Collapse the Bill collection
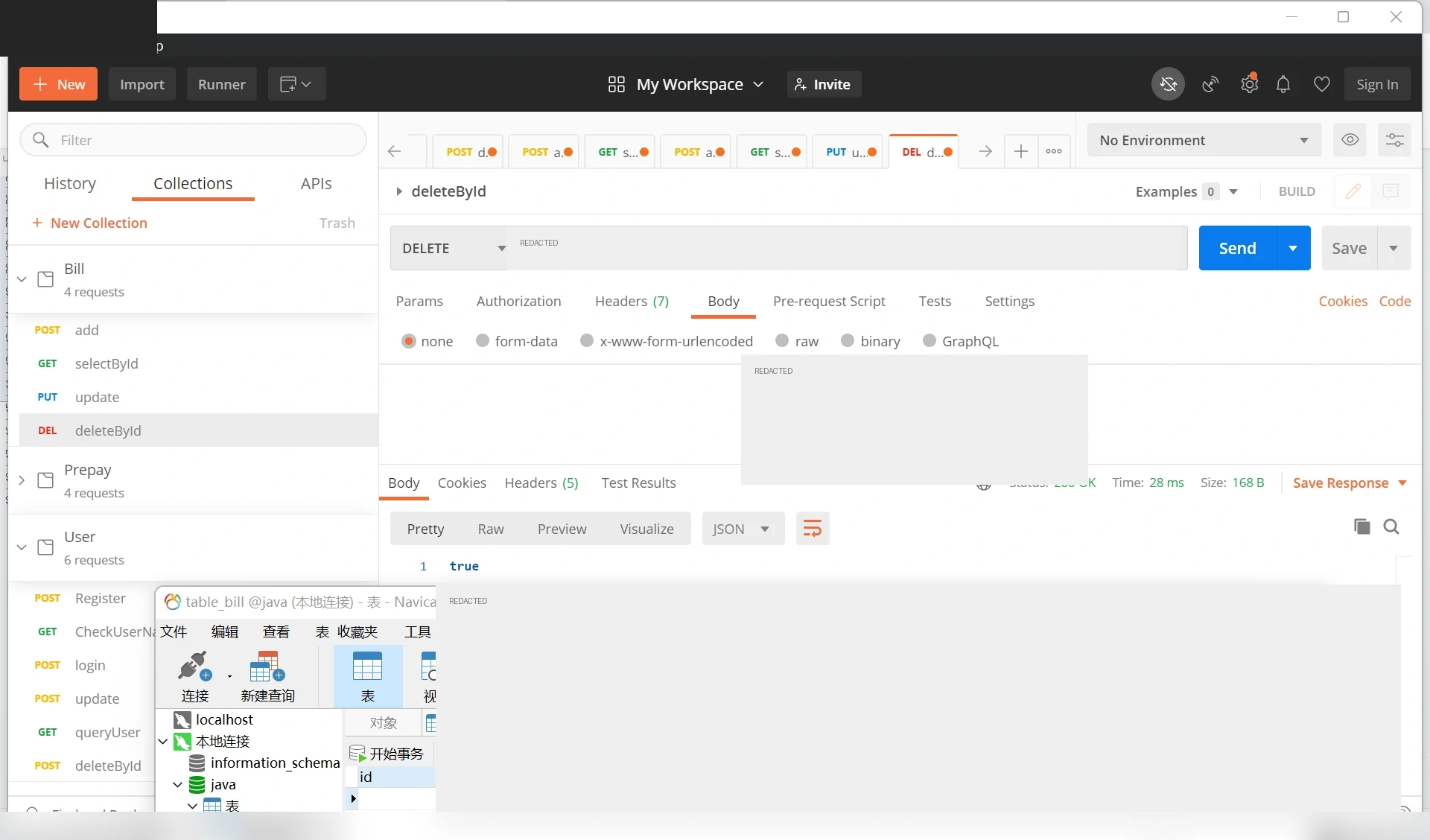The image size is (1430, 840). (22, 279)
